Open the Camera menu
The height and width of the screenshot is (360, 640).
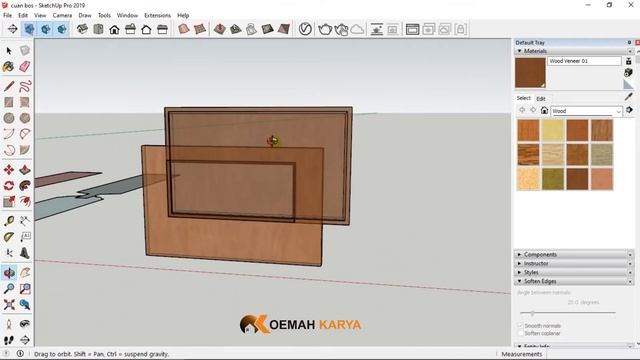coord(62,15)
